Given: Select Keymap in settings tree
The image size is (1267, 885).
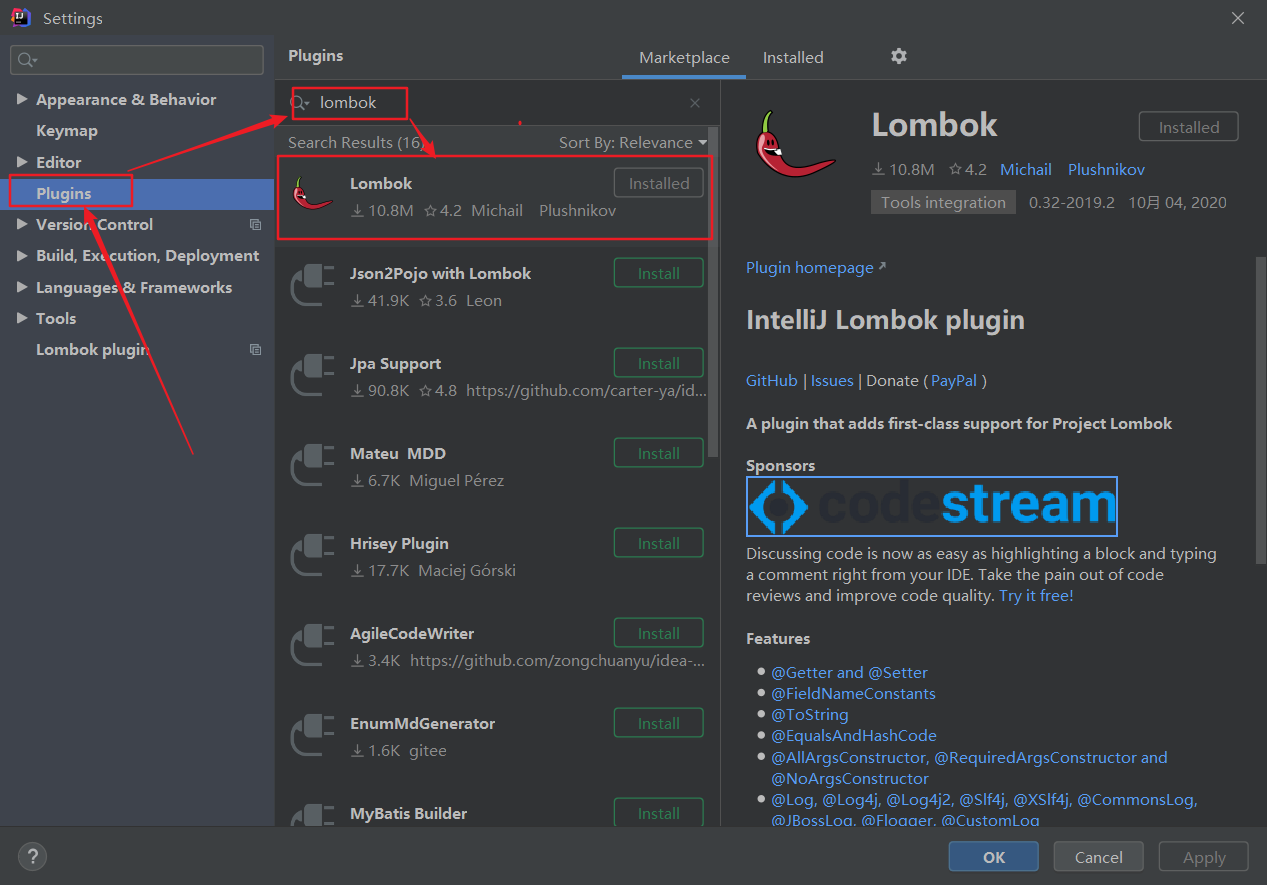Looking at the screenshot, I should pos(67,131).
